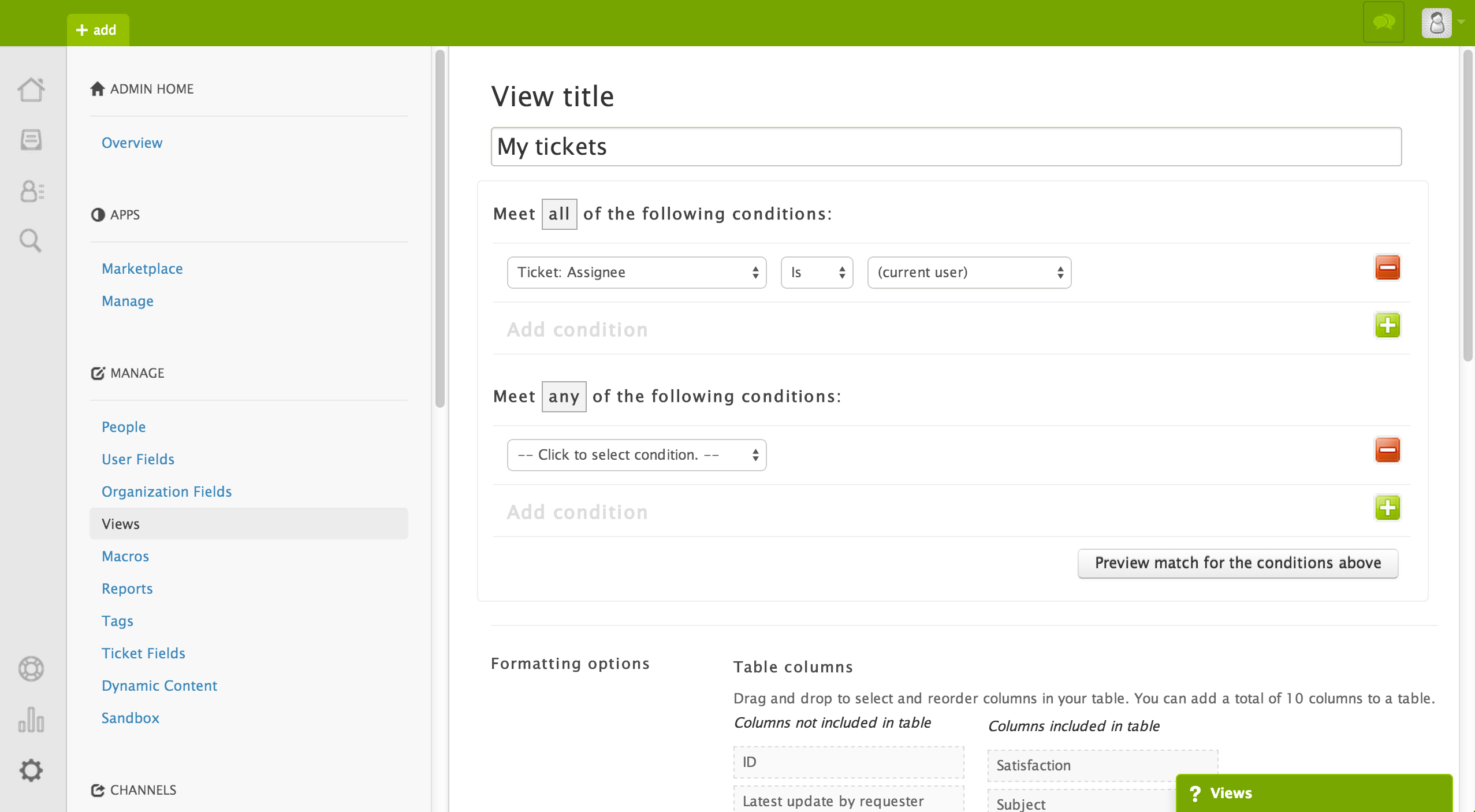
Task: Open the 'Is' operator dropdown
Action: click(x=817, y=273)
